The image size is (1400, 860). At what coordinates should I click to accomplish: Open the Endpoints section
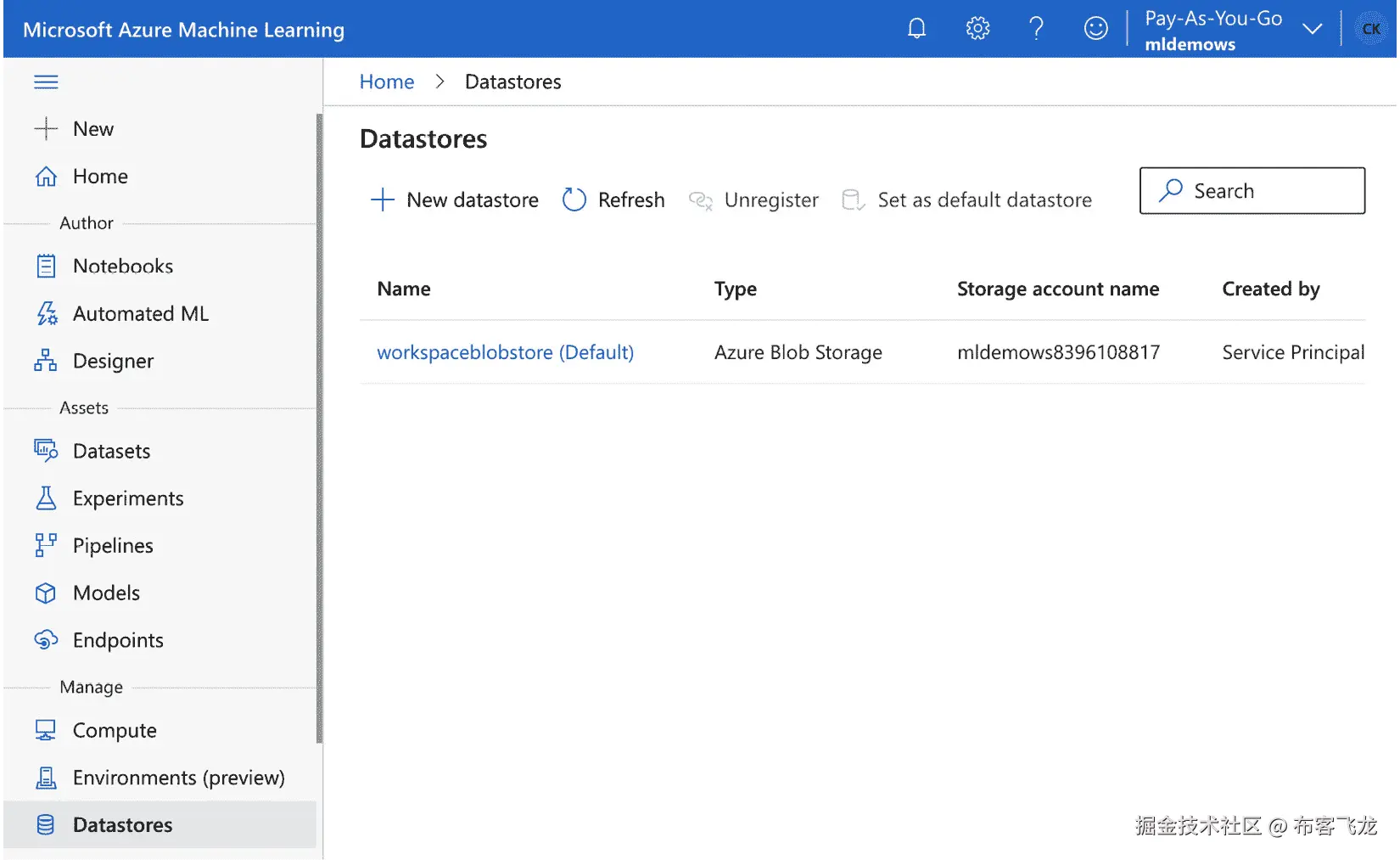click(47, 640)
